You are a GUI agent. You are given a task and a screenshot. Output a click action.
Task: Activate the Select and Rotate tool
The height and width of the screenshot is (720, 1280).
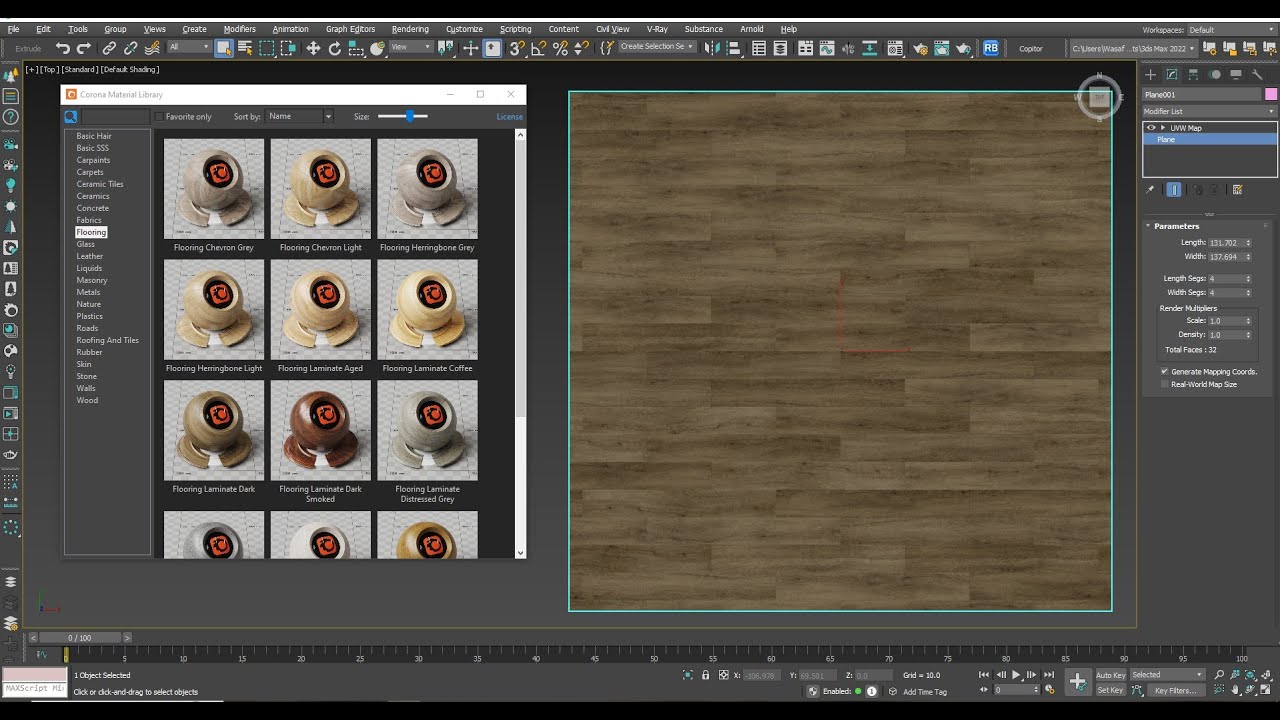pos(335,48)
